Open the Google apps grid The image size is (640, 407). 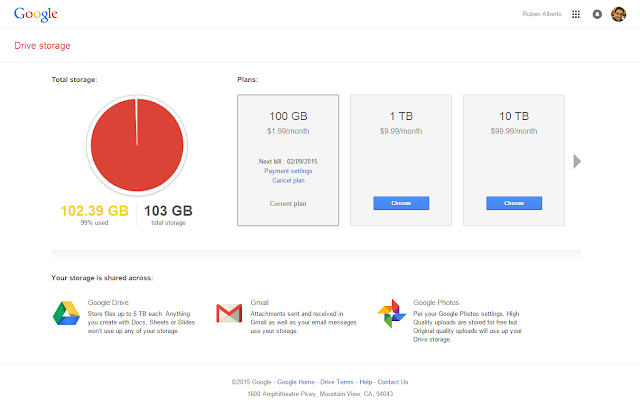coord(576,14)
